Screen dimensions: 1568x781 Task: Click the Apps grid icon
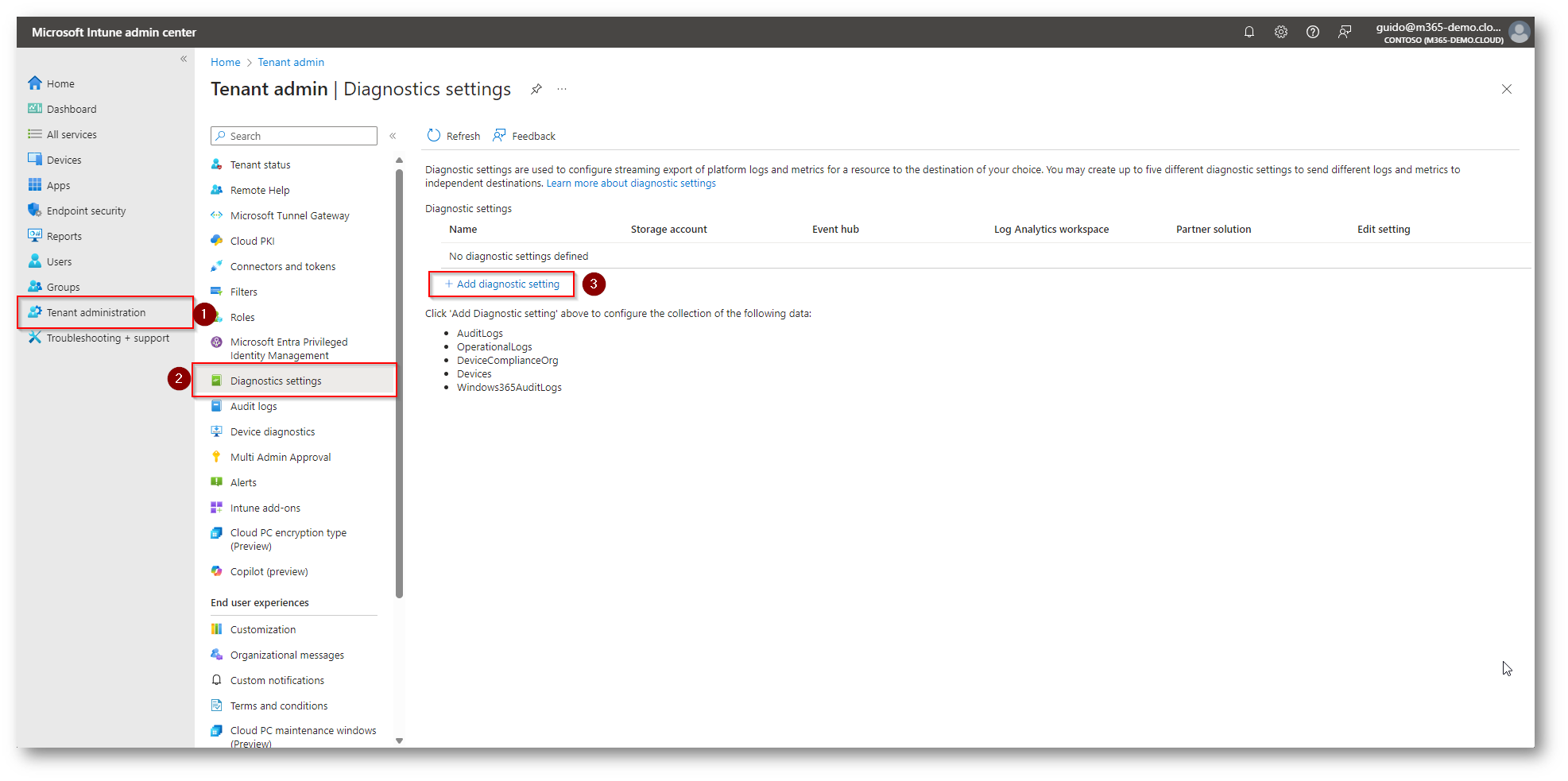click(x=35, y=184)
